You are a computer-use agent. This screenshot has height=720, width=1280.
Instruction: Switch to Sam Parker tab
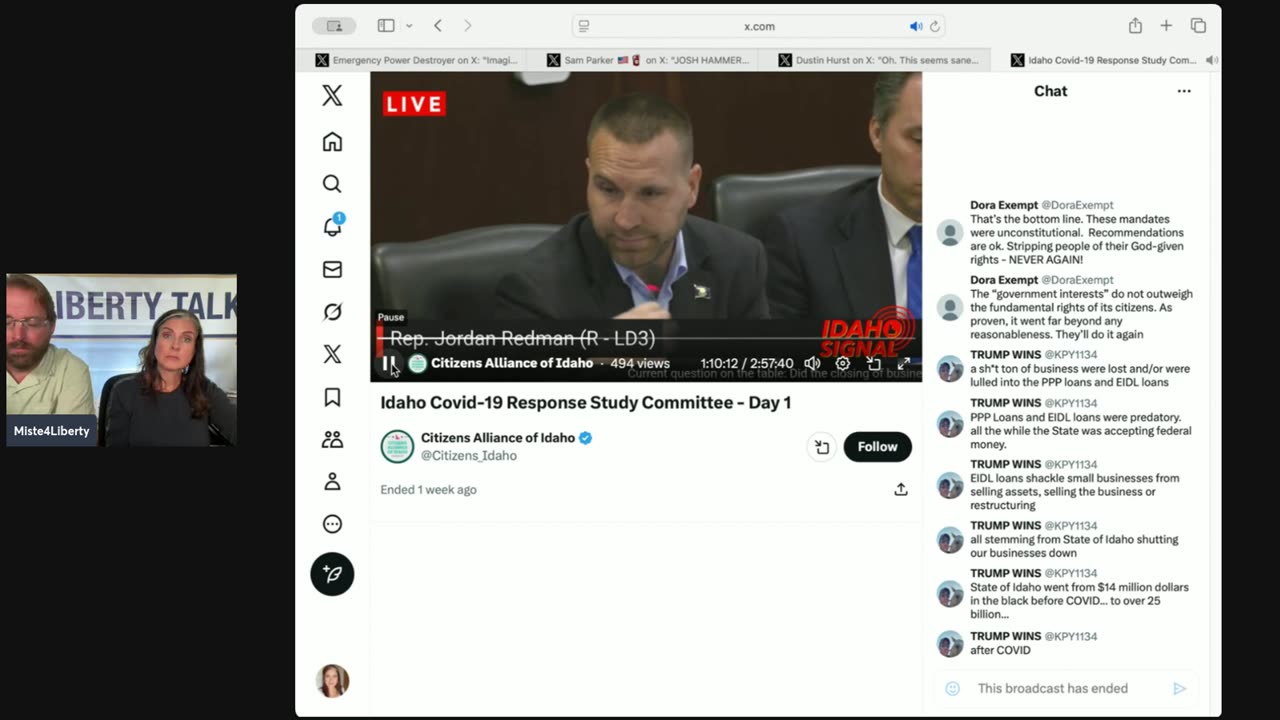coord(648,60)
